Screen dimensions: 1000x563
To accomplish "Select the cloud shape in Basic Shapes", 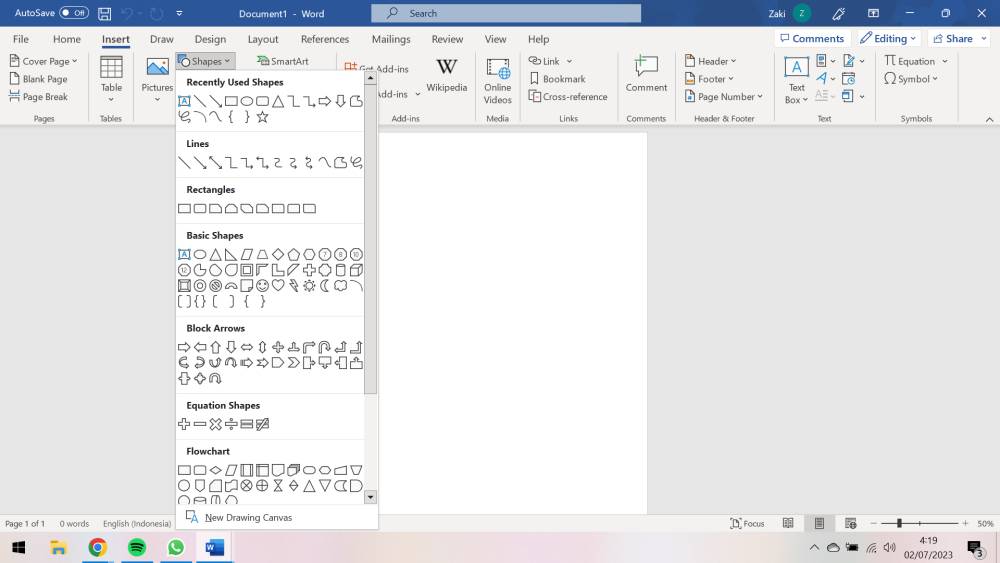I will click(x=341, y=286).
